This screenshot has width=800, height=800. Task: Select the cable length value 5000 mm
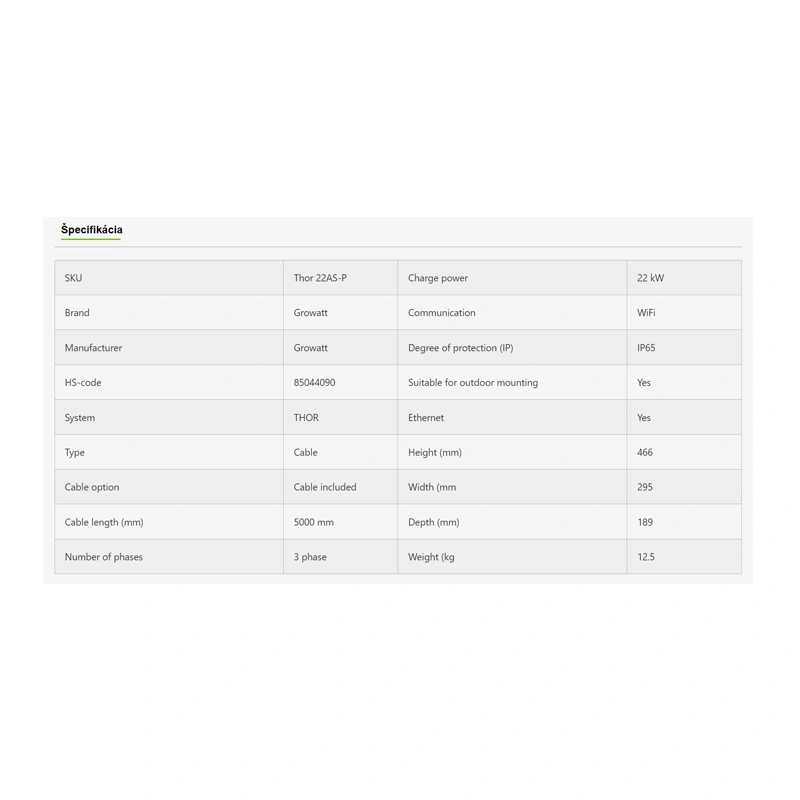coord(314,522)
